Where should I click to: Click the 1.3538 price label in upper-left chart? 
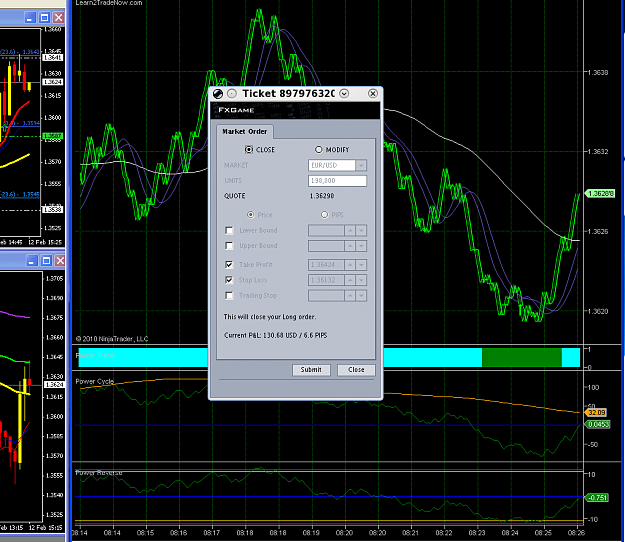click(x=53, y=210)
